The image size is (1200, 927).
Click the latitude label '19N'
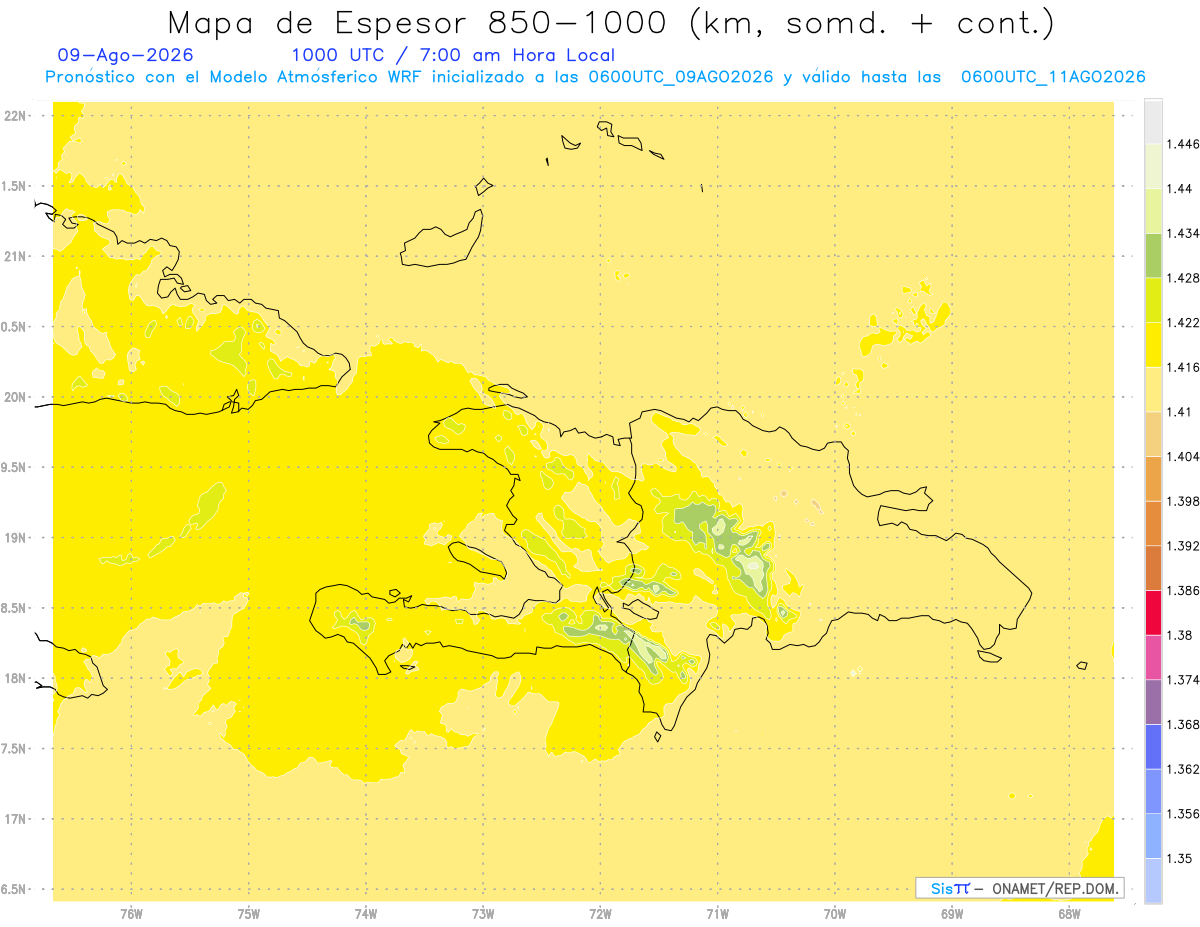point(16,538)
